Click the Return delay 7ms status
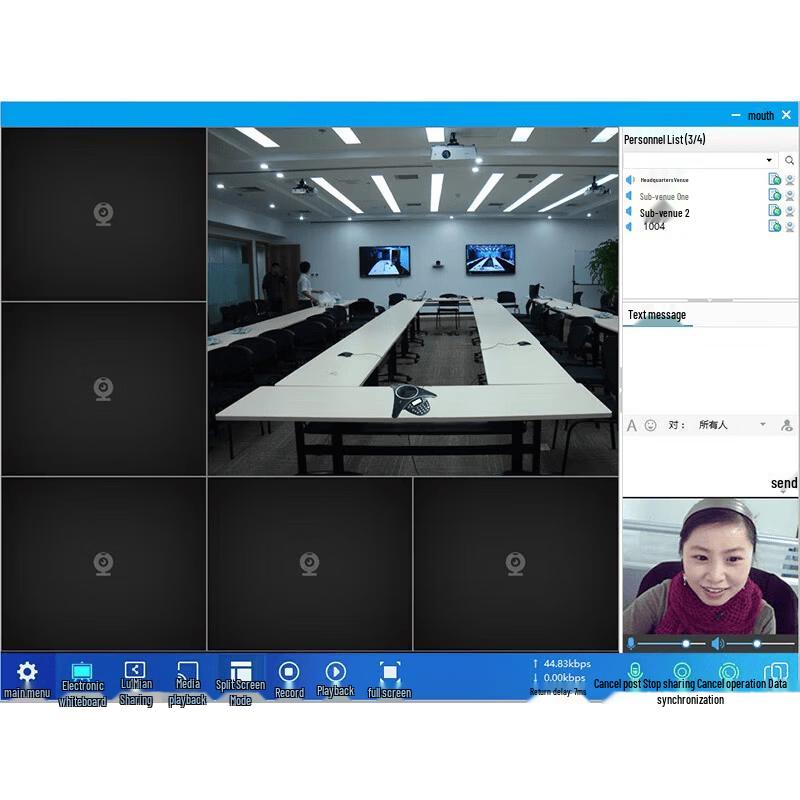The width and height of the screenshot is (800, 800). coord(558,692)
